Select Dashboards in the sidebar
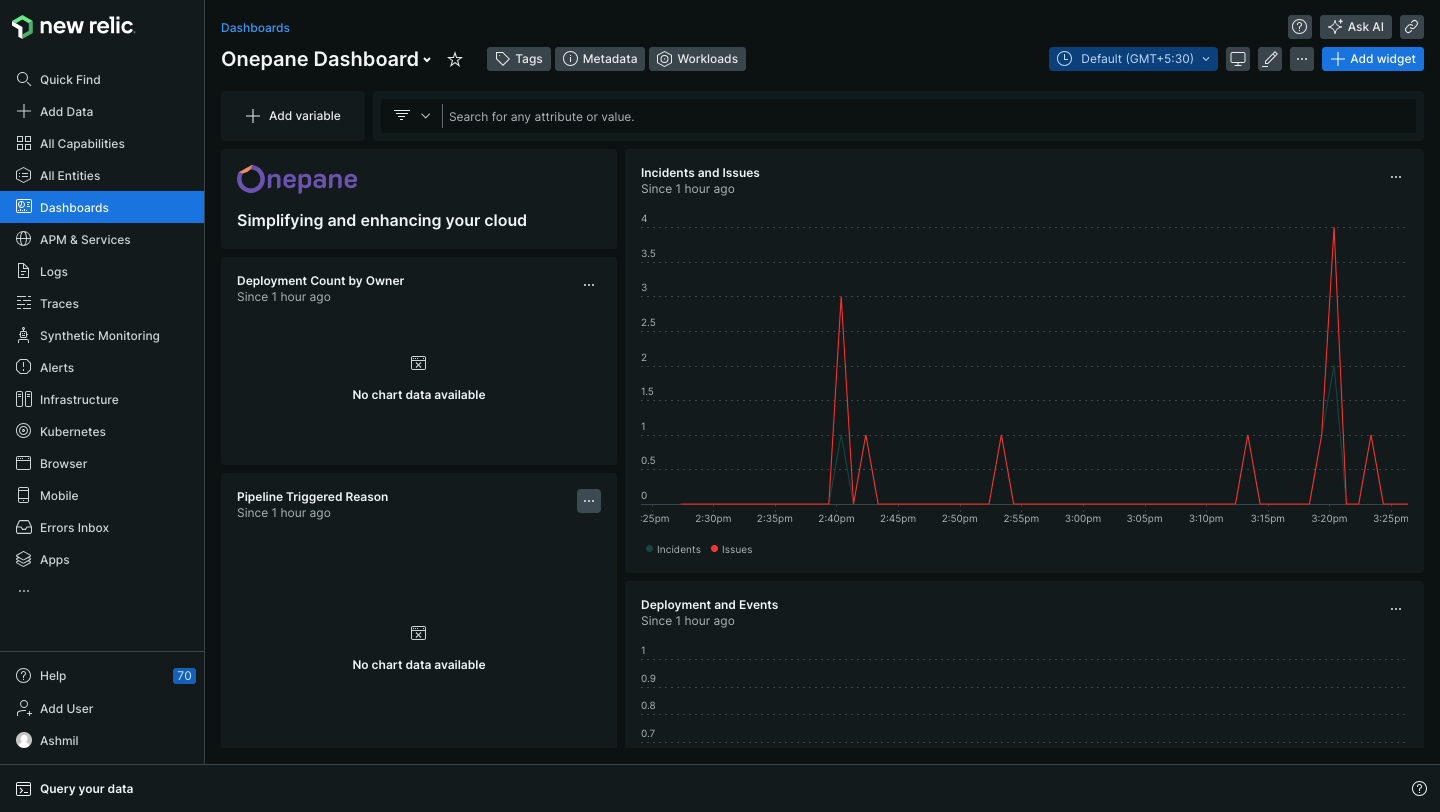The image size is (1440, 812). [102, 208]
